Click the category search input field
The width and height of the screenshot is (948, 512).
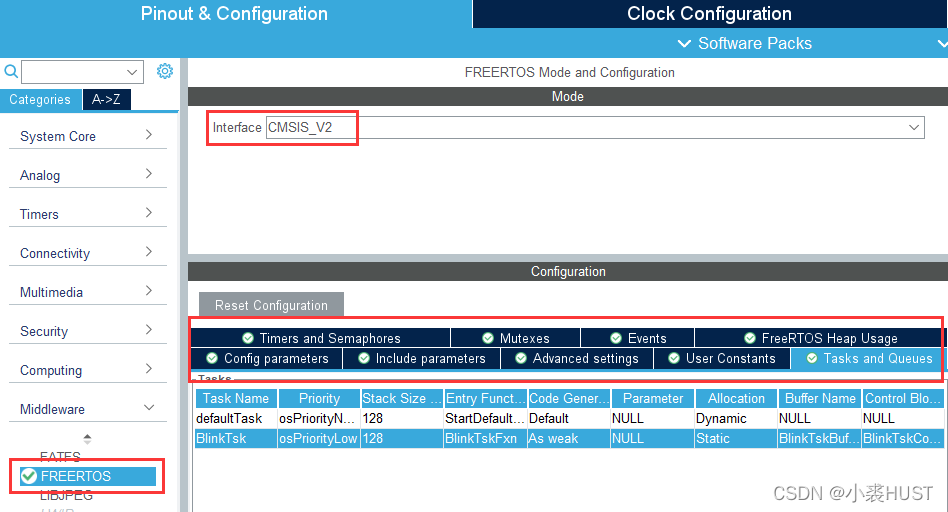coord(83,72)
